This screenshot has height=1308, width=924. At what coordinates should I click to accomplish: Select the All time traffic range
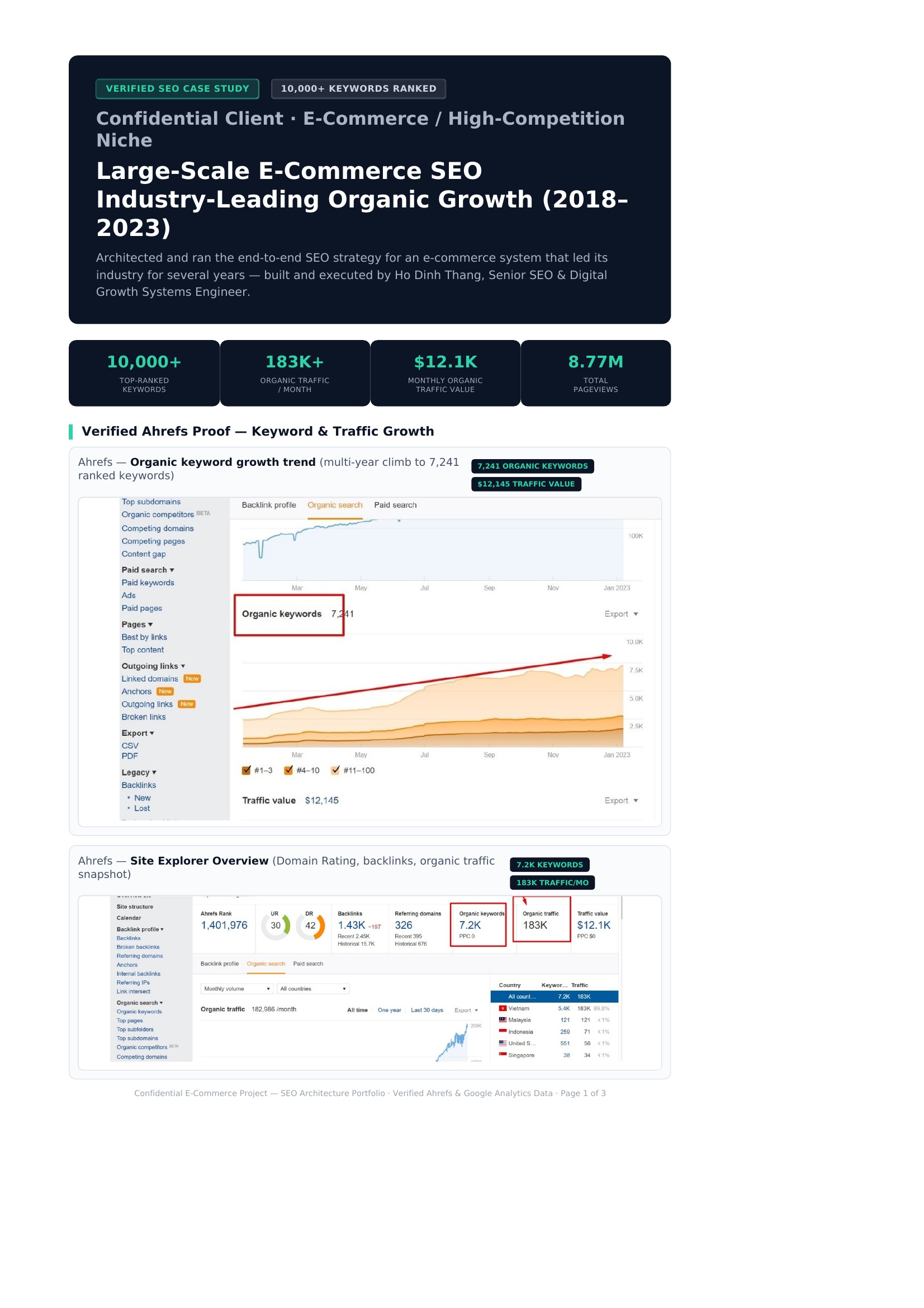pos(358,1010)
